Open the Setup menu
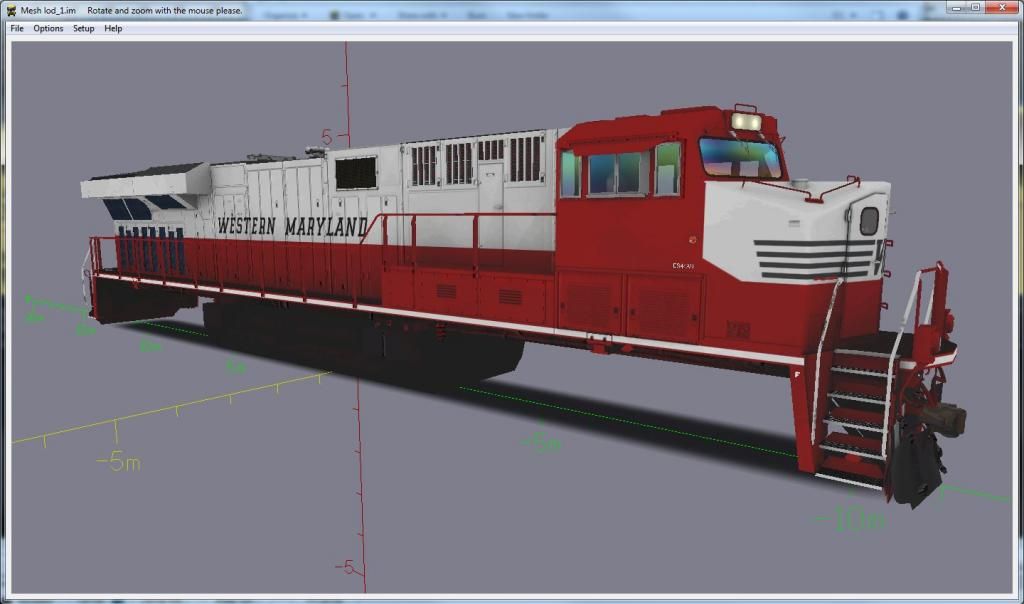Viewport: 1024px width, 604px height. pos(84,29)
